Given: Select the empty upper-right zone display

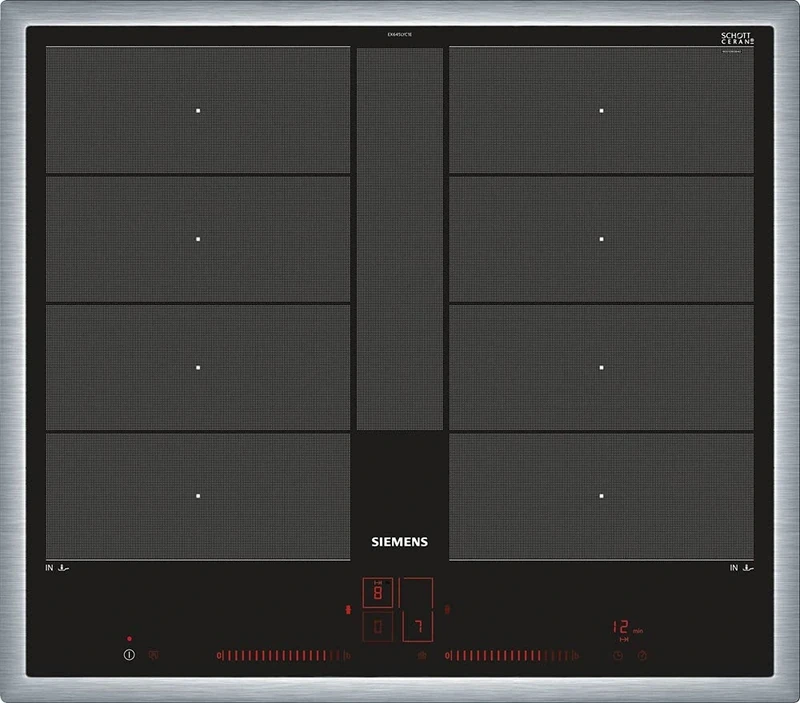Looking at the screenshot, I should [x=417, y=592].
